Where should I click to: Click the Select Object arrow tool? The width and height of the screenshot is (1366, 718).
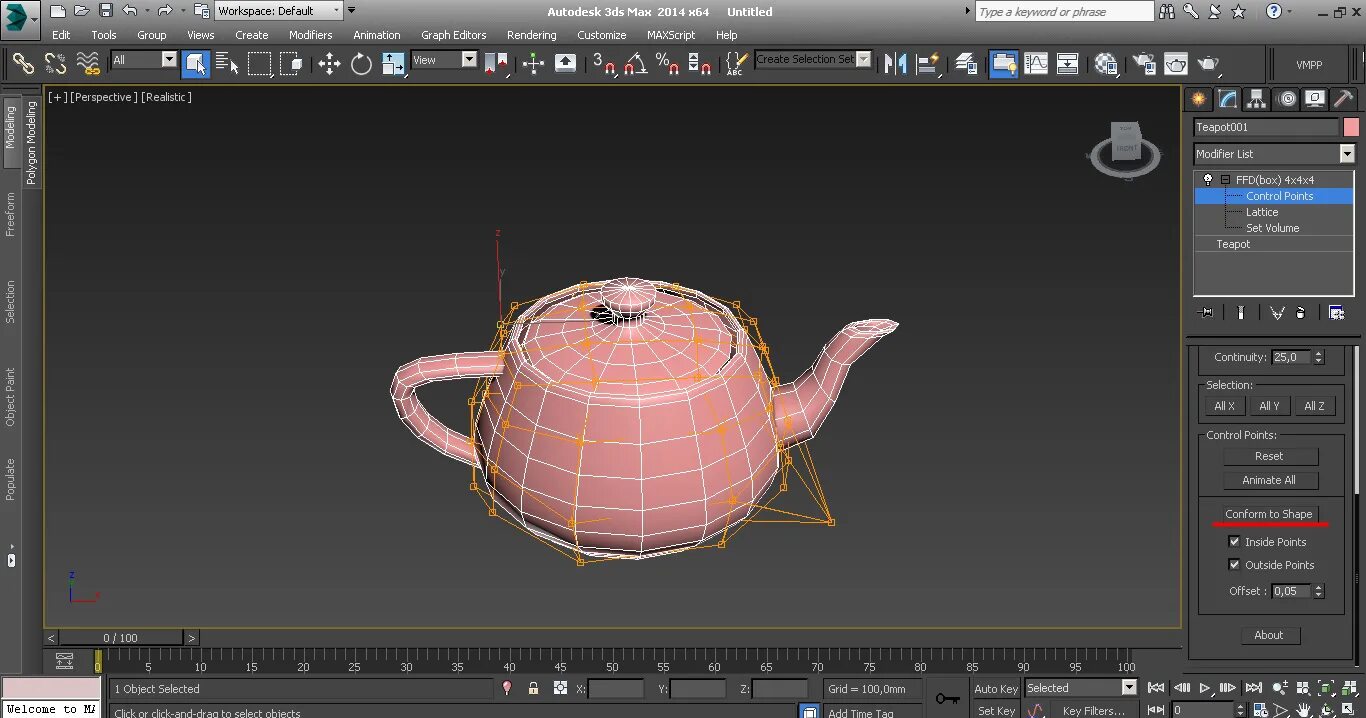coord(195,64)
